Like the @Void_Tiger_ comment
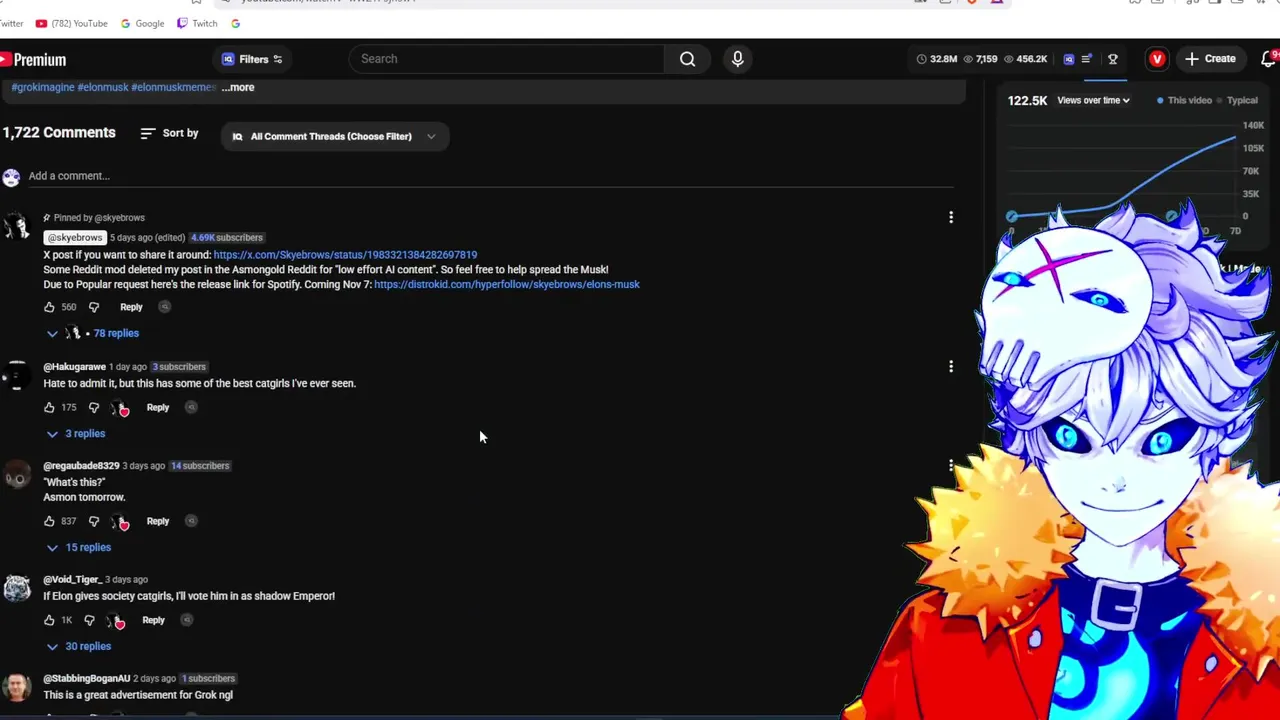The width and height of the screenshot is (1280, 720). tap(49, 620)
